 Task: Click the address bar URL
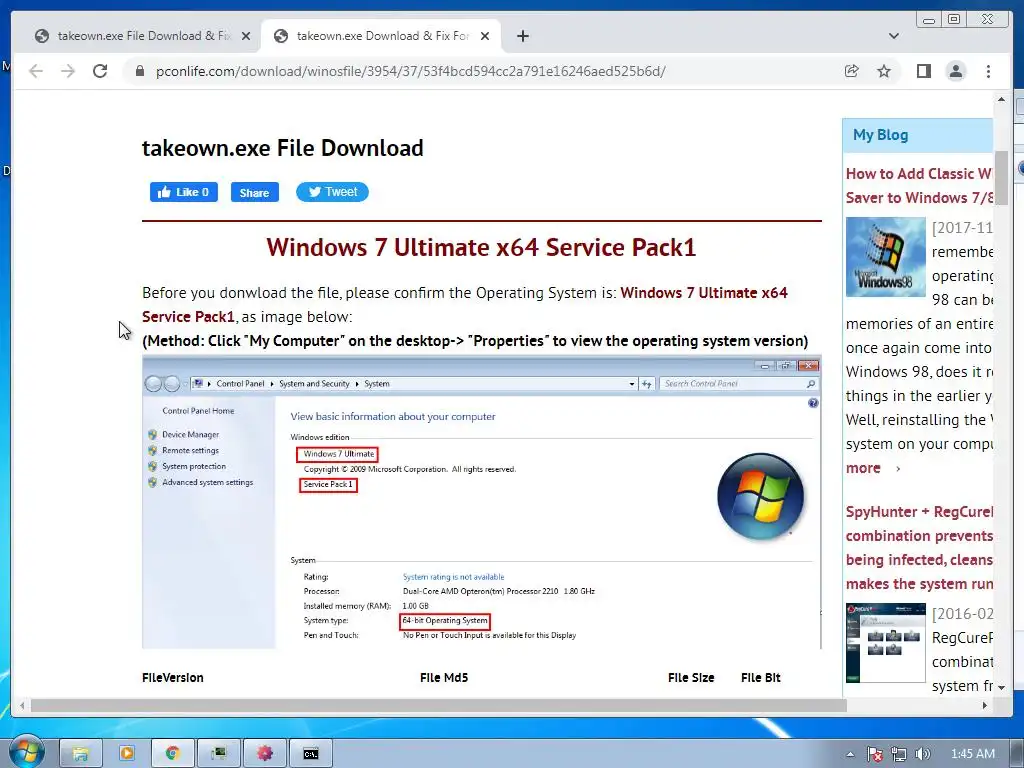click(410, 71)
